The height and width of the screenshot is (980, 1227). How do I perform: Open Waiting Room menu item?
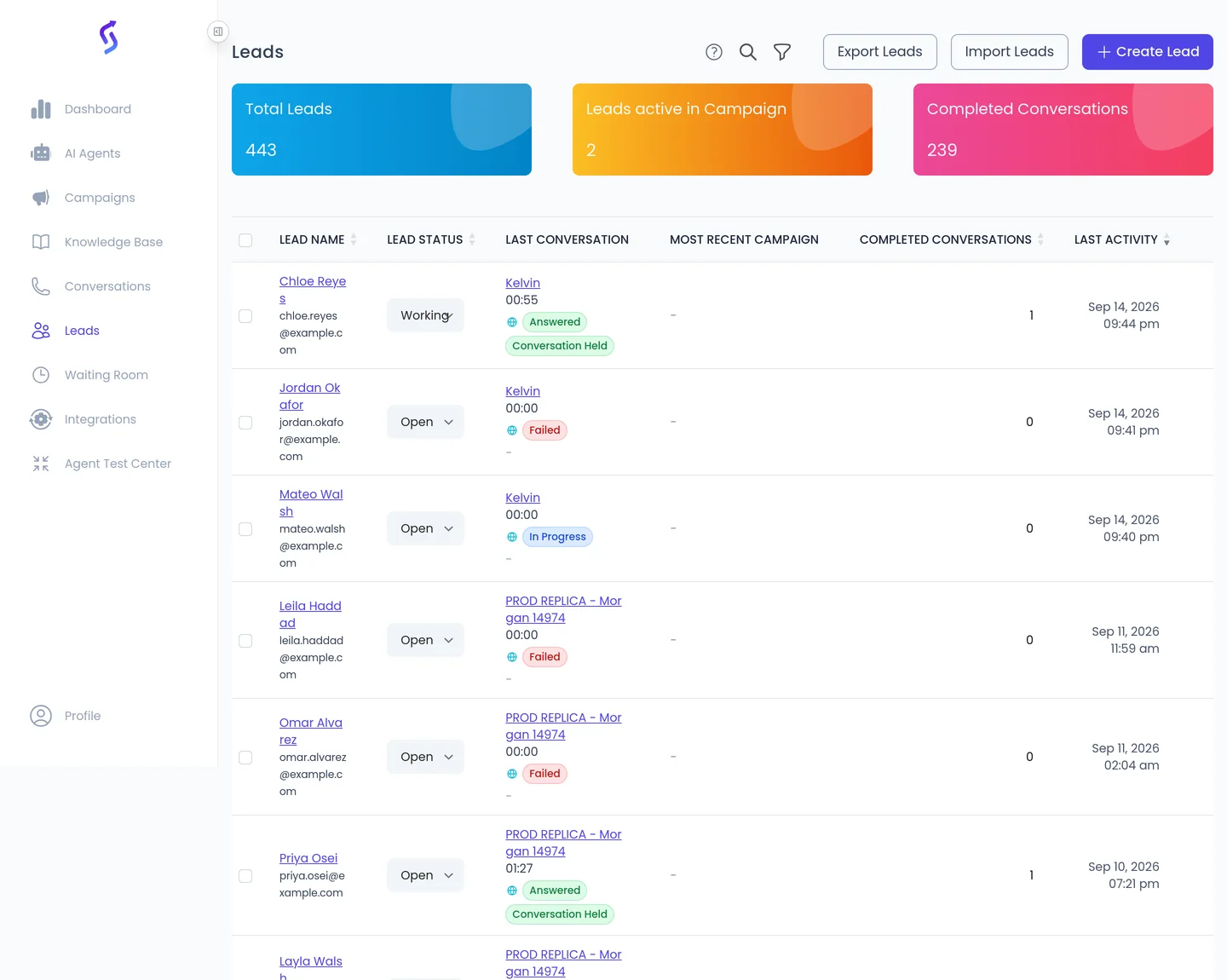pos(107,375)
